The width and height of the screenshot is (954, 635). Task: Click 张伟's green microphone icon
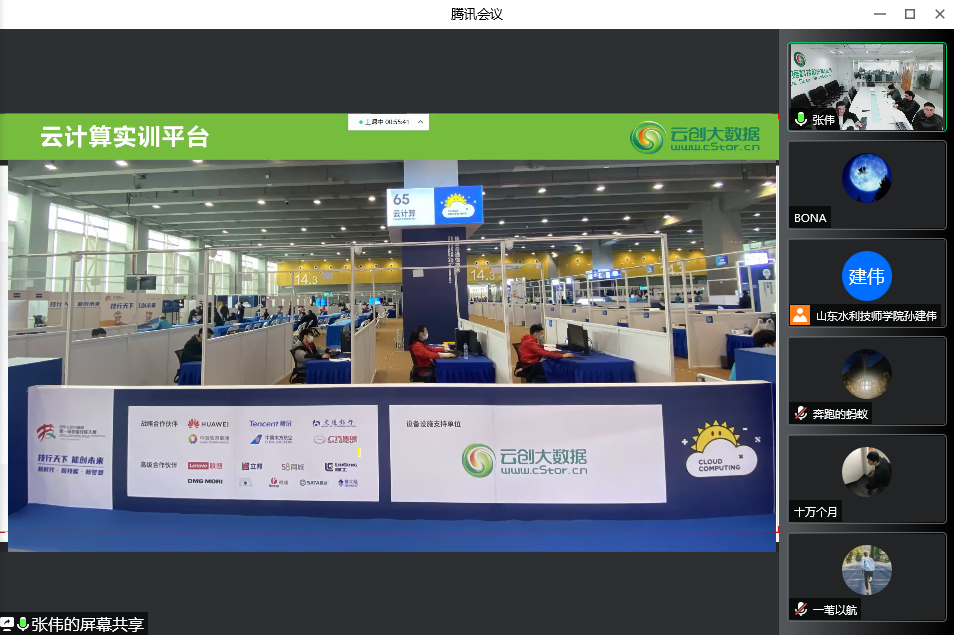point(801,119)
